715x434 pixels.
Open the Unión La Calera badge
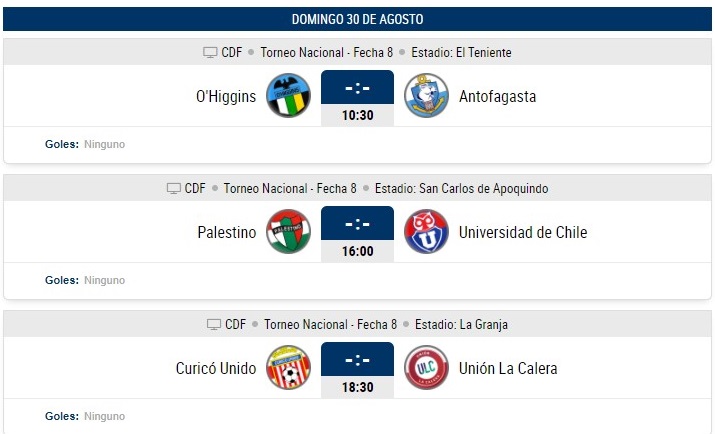pos(426,367)
